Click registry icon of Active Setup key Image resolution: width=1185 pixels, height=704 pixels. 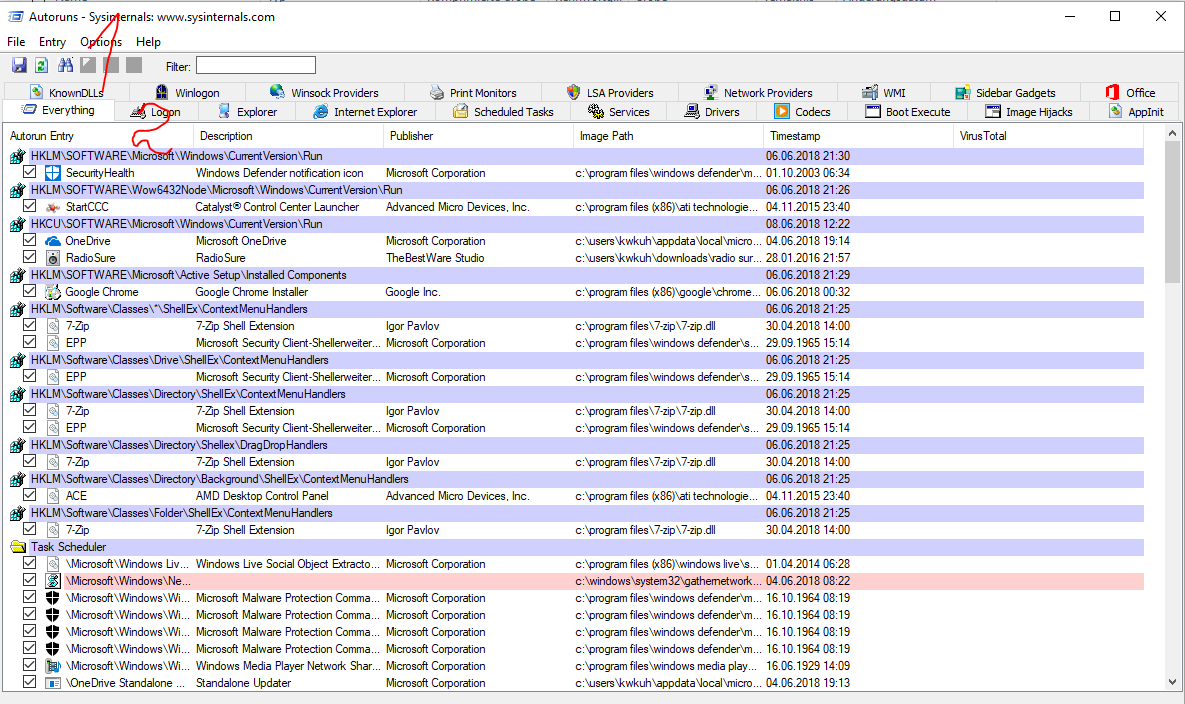point(18,275)
